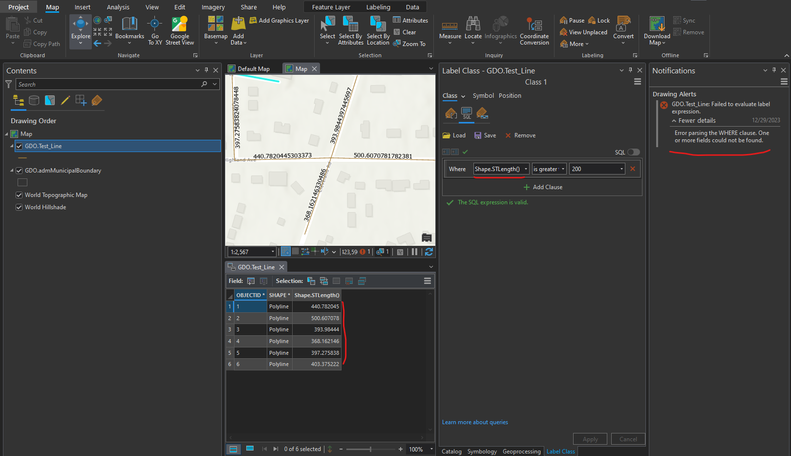Open Google Street View tool
791x456 pixels.
tap(181, 27)
